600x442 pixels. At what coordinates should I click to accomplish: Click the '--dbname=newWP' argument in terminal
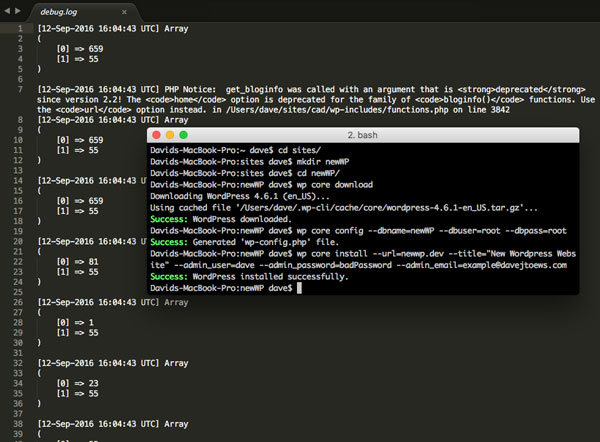pyautogui.click(x=401, y=231)
